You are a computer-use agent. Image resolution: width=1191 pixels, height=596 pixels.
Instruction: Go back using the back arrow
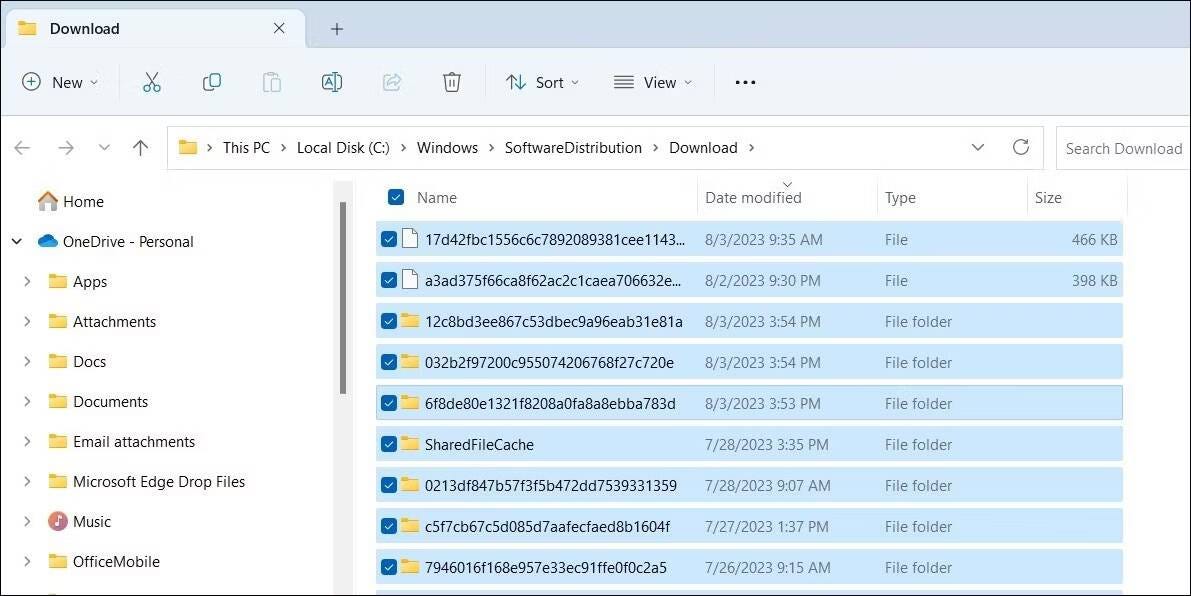click(x=22, y=147)
